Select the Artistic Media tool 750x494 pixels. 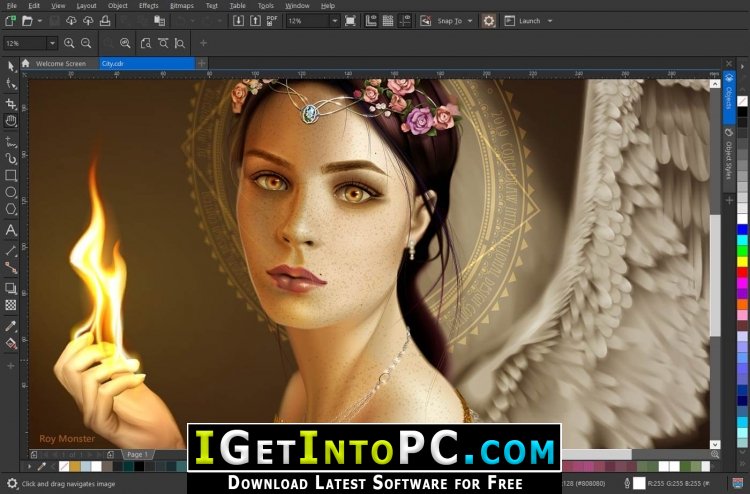[11, 158]
